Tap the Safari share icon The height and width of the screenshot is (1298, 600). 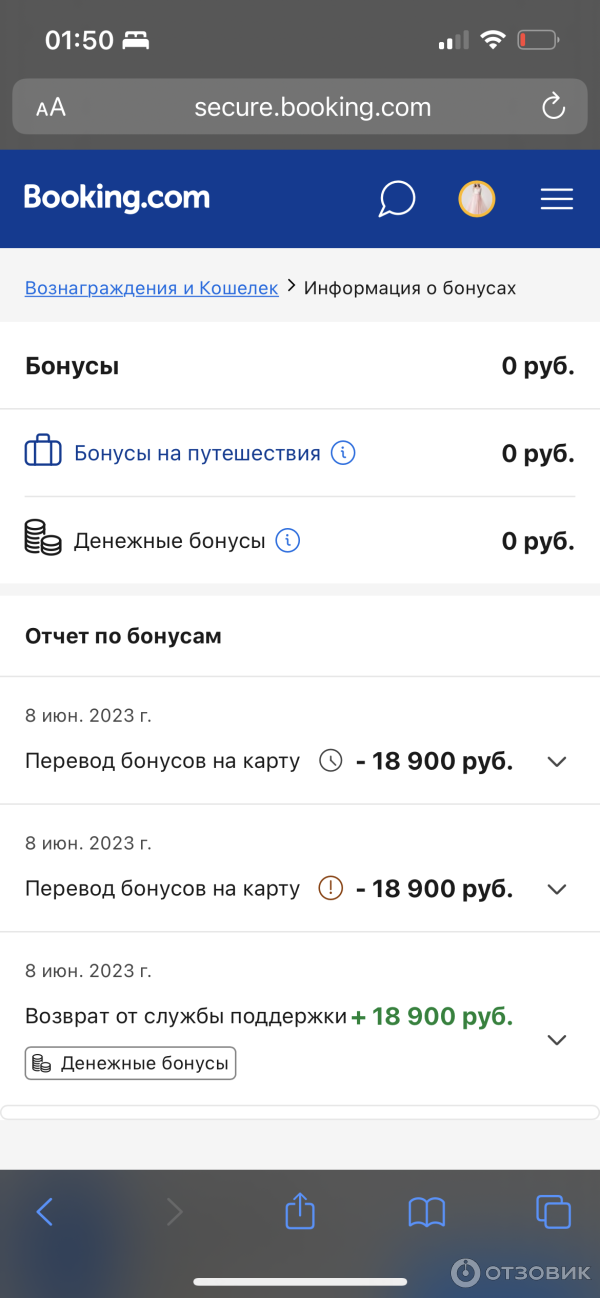point(300,1212)
